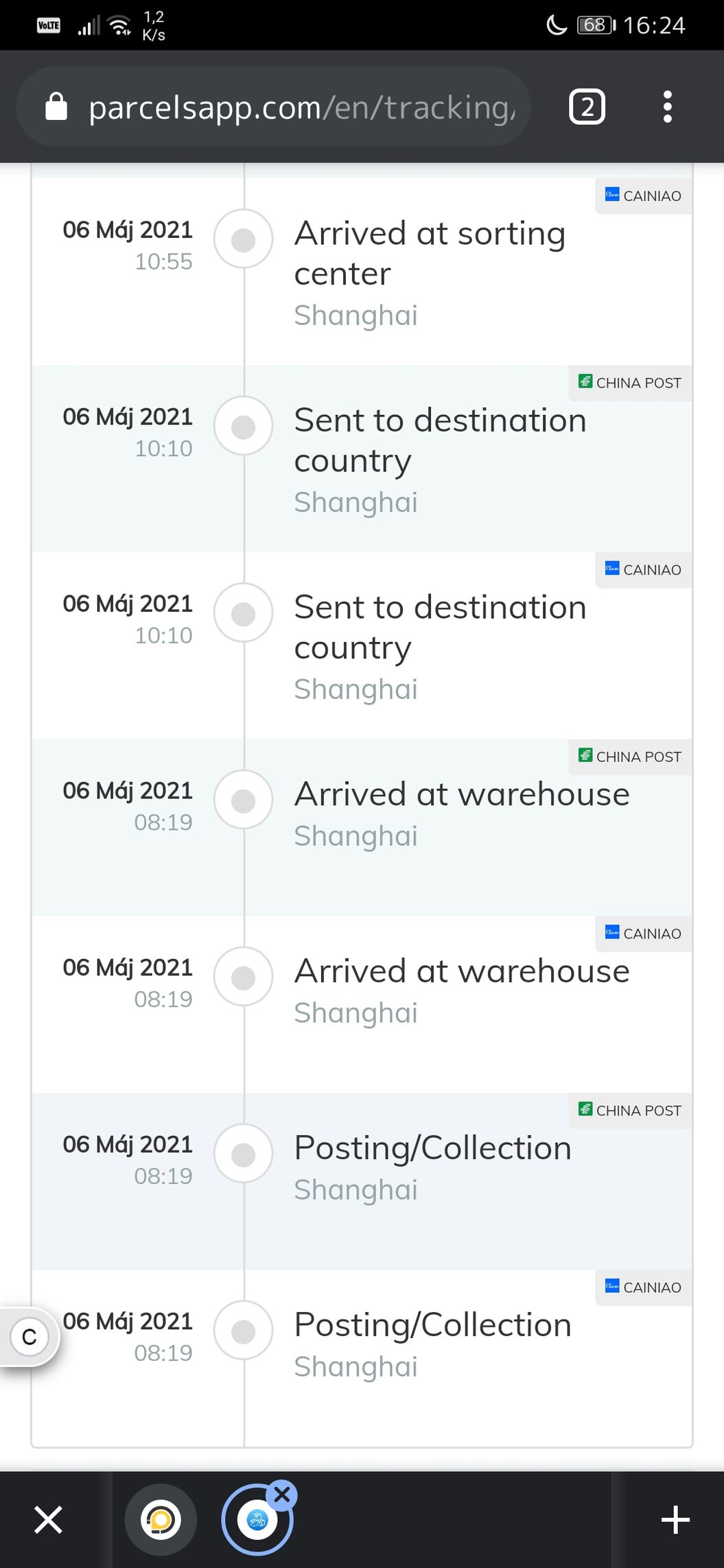
Task: Tap the last Cainiao Posting/Collection timeline marker
Action: [x=244, y=1331]
